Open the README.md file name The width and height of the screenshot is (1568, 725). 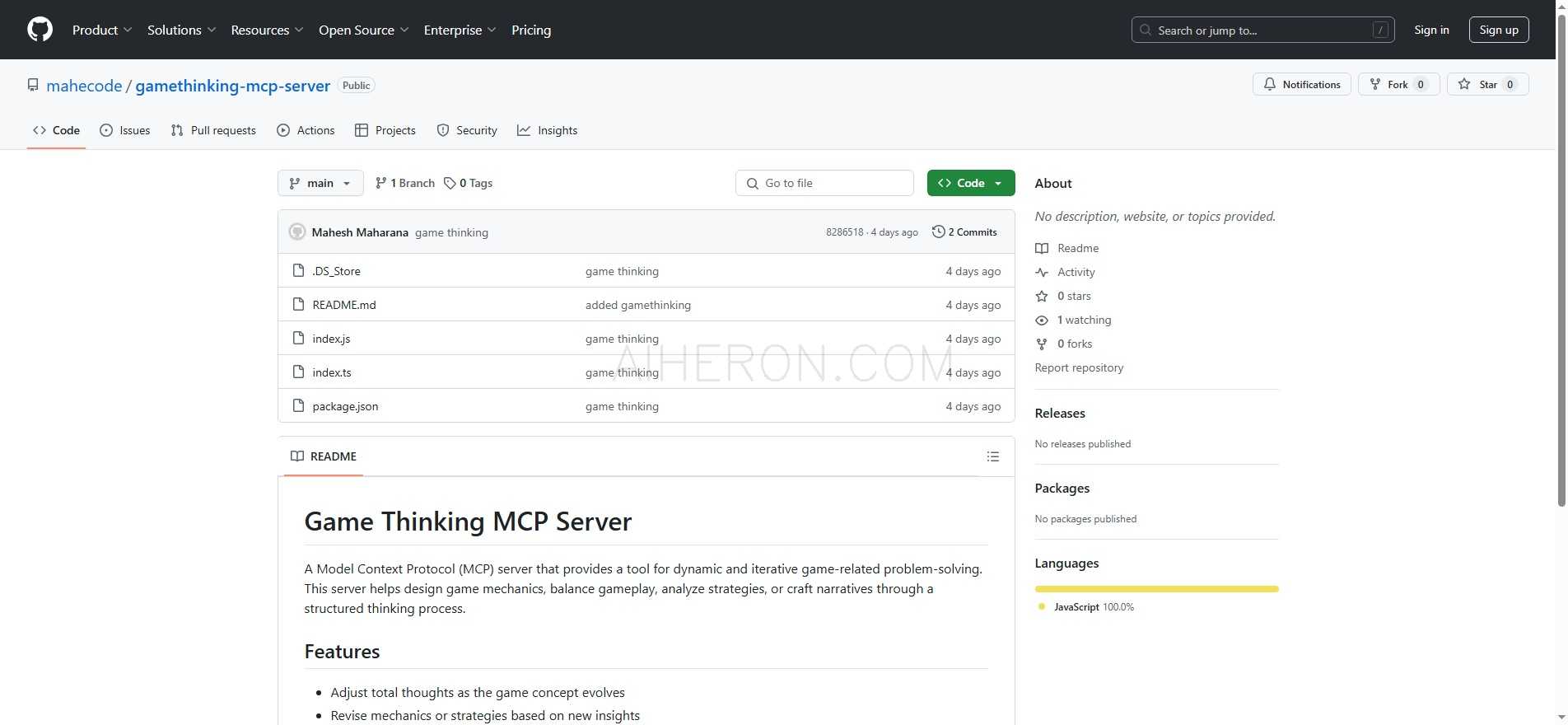pos(344,305)
